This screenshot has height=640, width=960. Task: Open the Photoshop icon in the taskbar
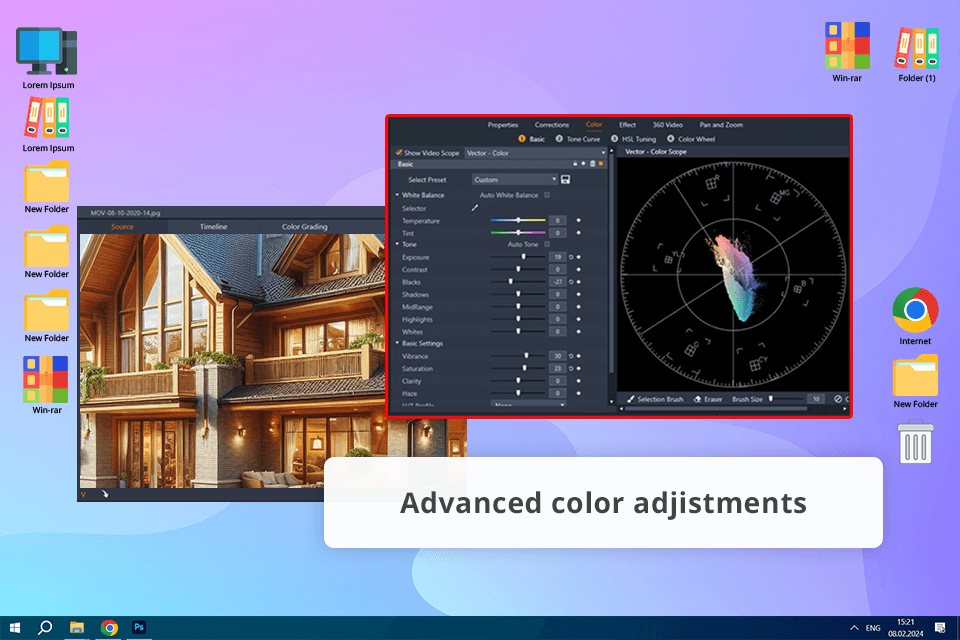139,627
